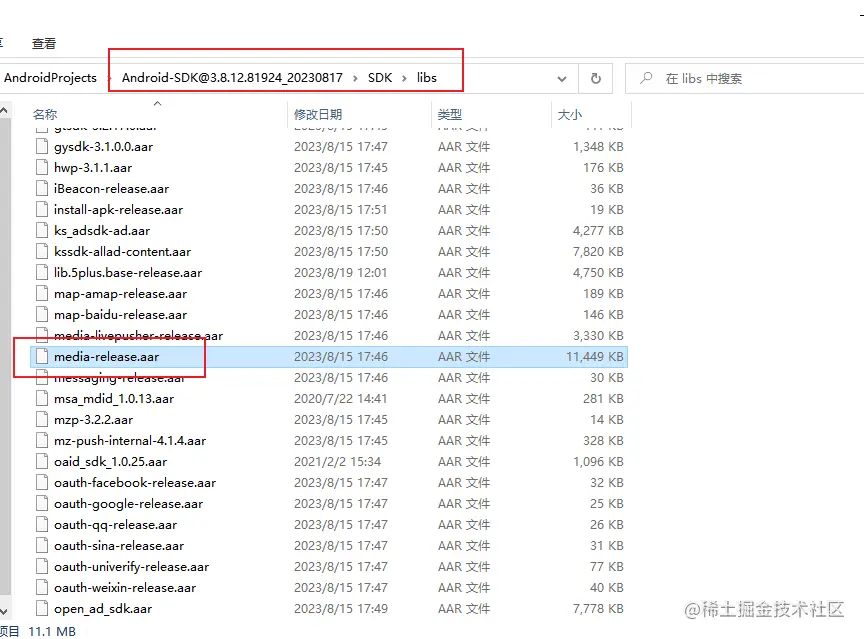Click the file icon of kssdk-allad-content.aar

coord(42,251)
